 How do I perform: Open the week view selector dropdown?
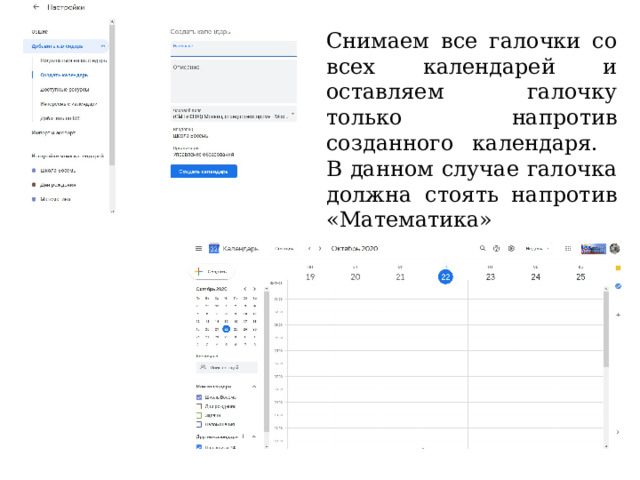click(x=537, y=248)
